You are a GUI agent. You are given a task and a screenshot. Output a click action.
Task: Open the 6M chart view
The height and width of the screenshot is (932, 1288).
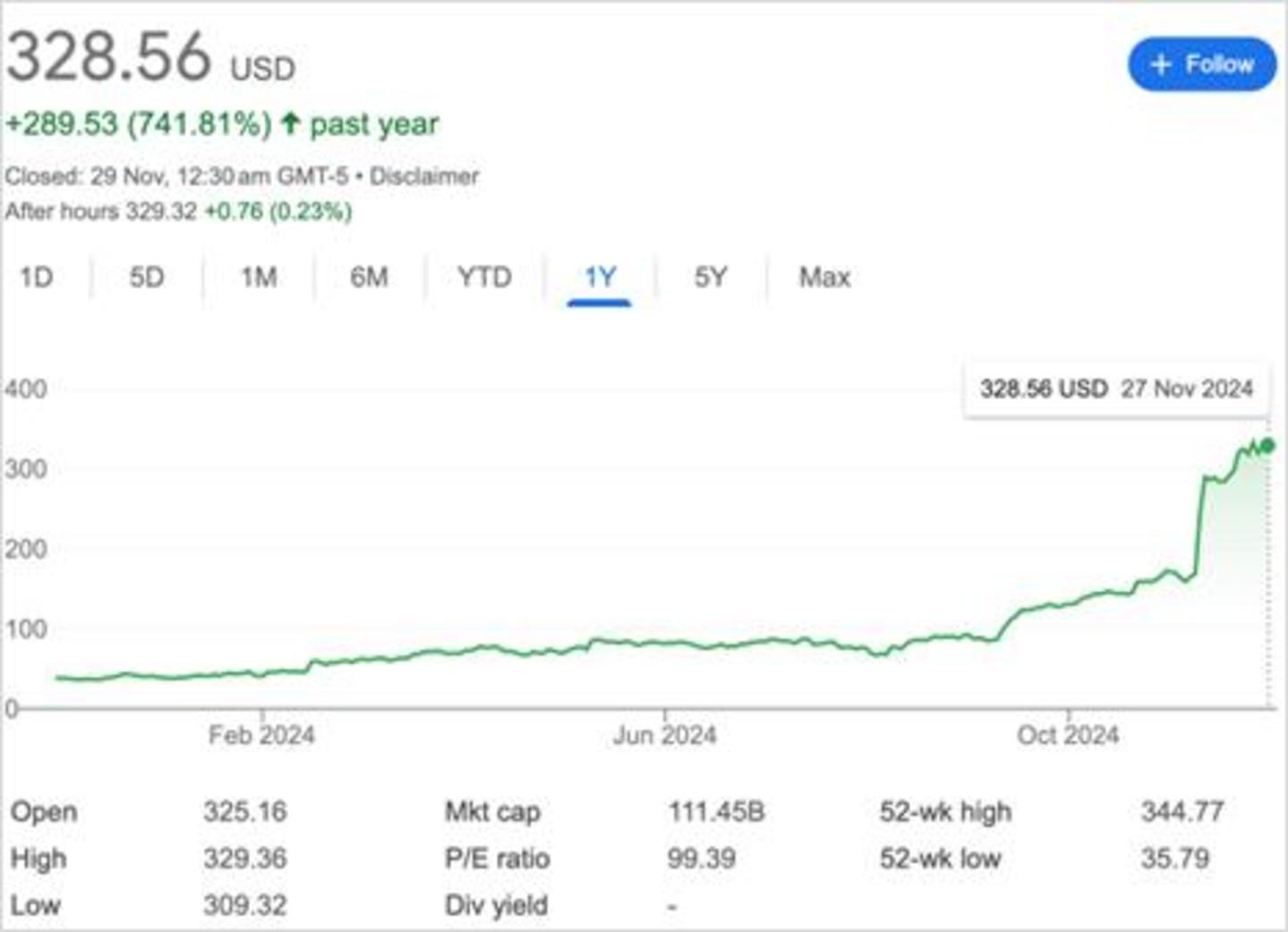point(369,278)
